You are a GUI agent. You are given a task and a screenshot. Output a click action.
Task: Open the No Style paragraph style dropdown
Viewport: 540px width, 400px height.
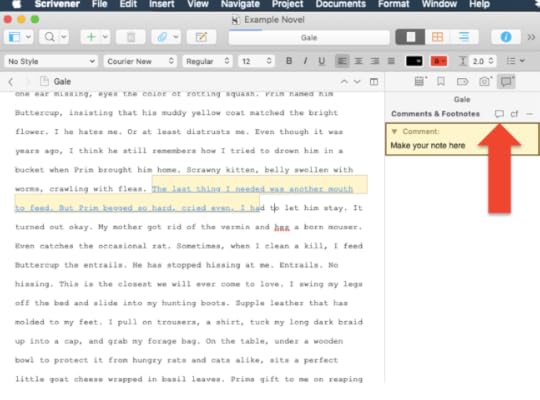tap(51, 61)
